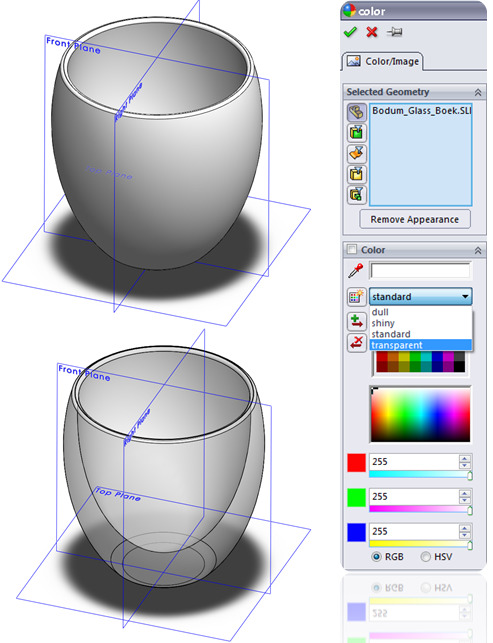Select Bodum_Glass_Boek entry in geometry list
This screenshot has width=493, height=643.
[421, 111]
